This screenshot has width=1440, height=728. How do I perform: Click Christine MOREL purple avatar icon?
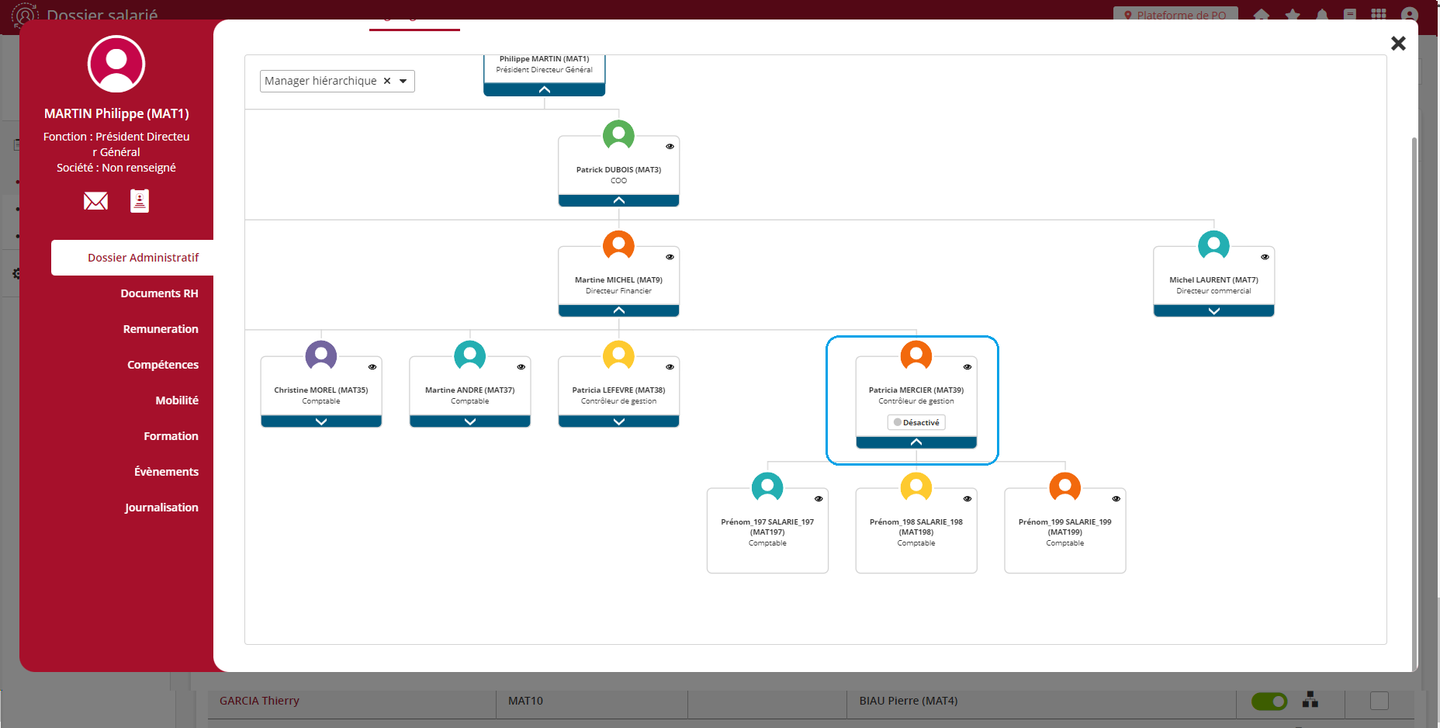pos(321,355)
